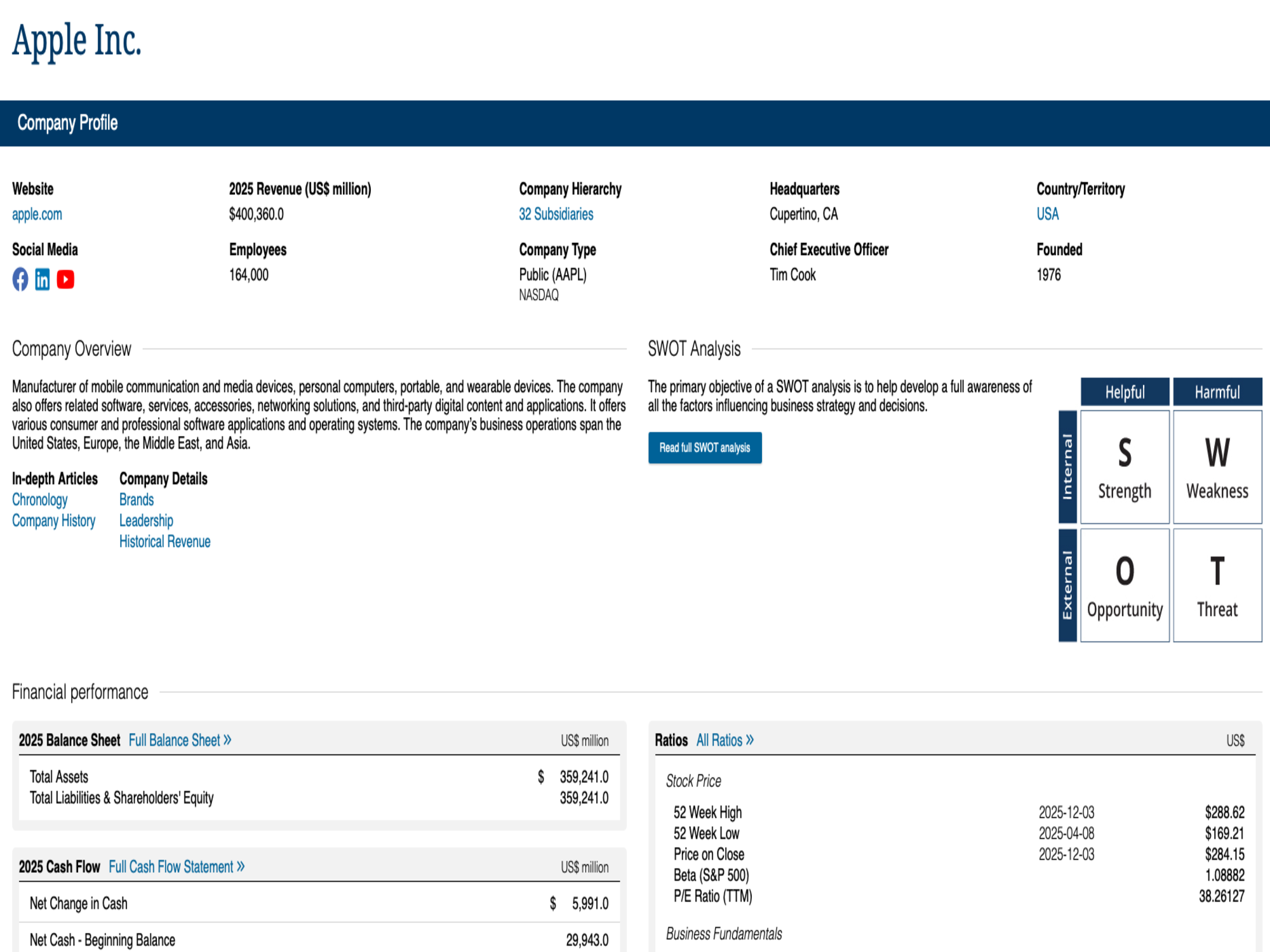Click the Strength SWOT tile
Image resolution: width=1270 pixels, height=952 pixels.
click(1125, 467)
